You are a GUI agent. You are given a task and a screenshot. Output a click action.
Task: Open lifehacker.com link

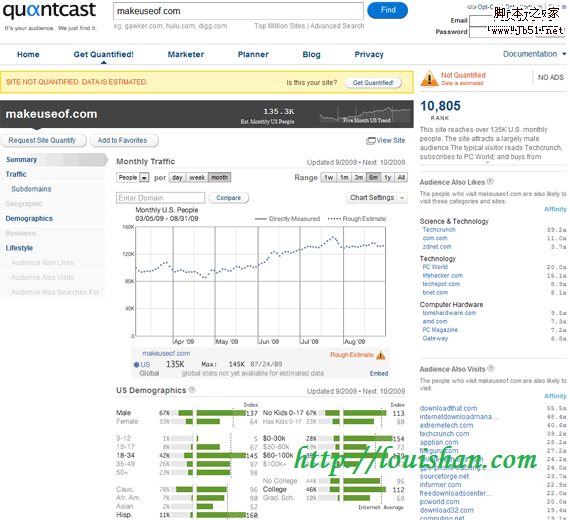click(x=442, y=276)
